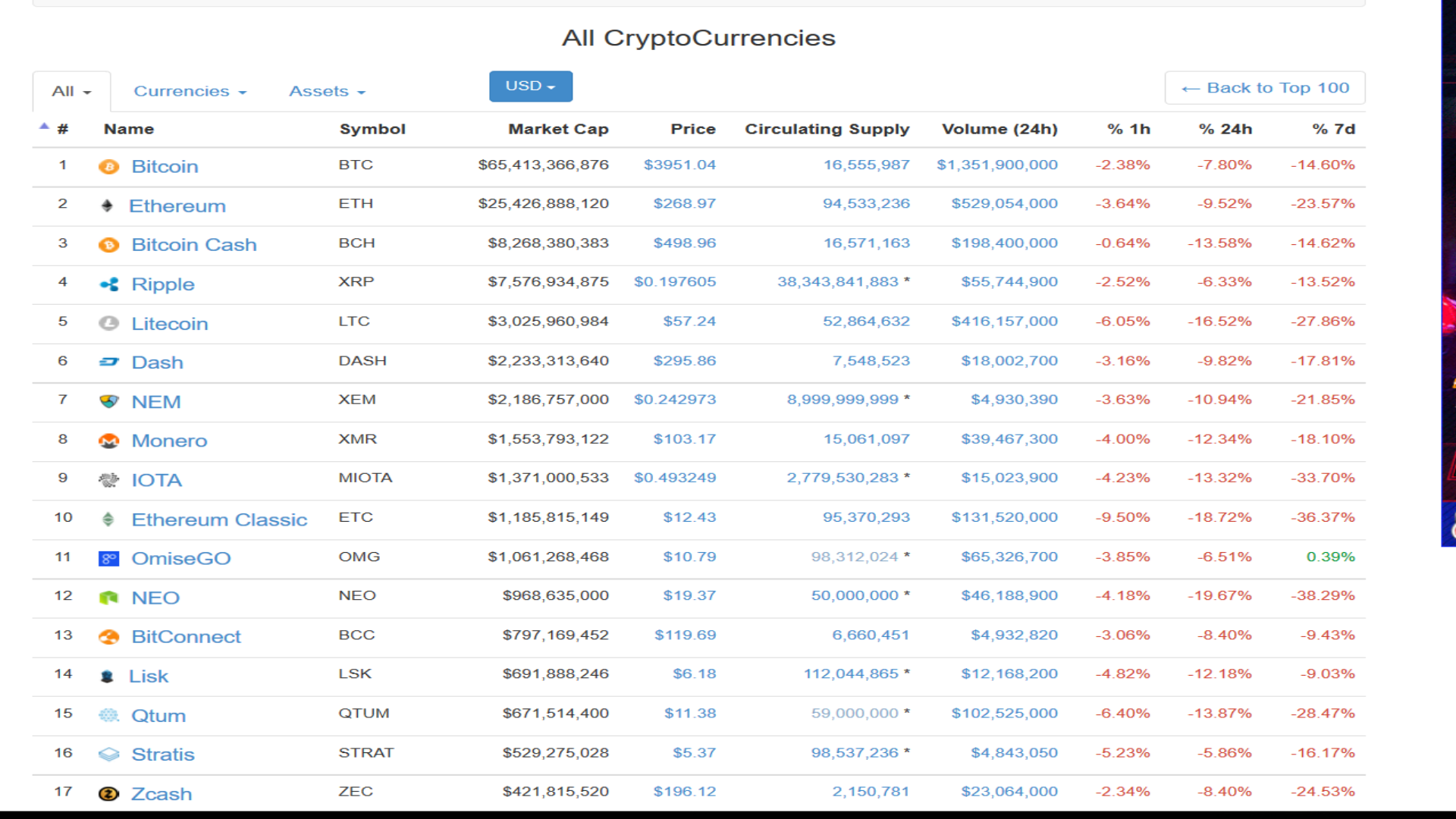1456x819 pixels.
Task: Click NEO circulating supply 50,000,000
Action: [855, 596]
